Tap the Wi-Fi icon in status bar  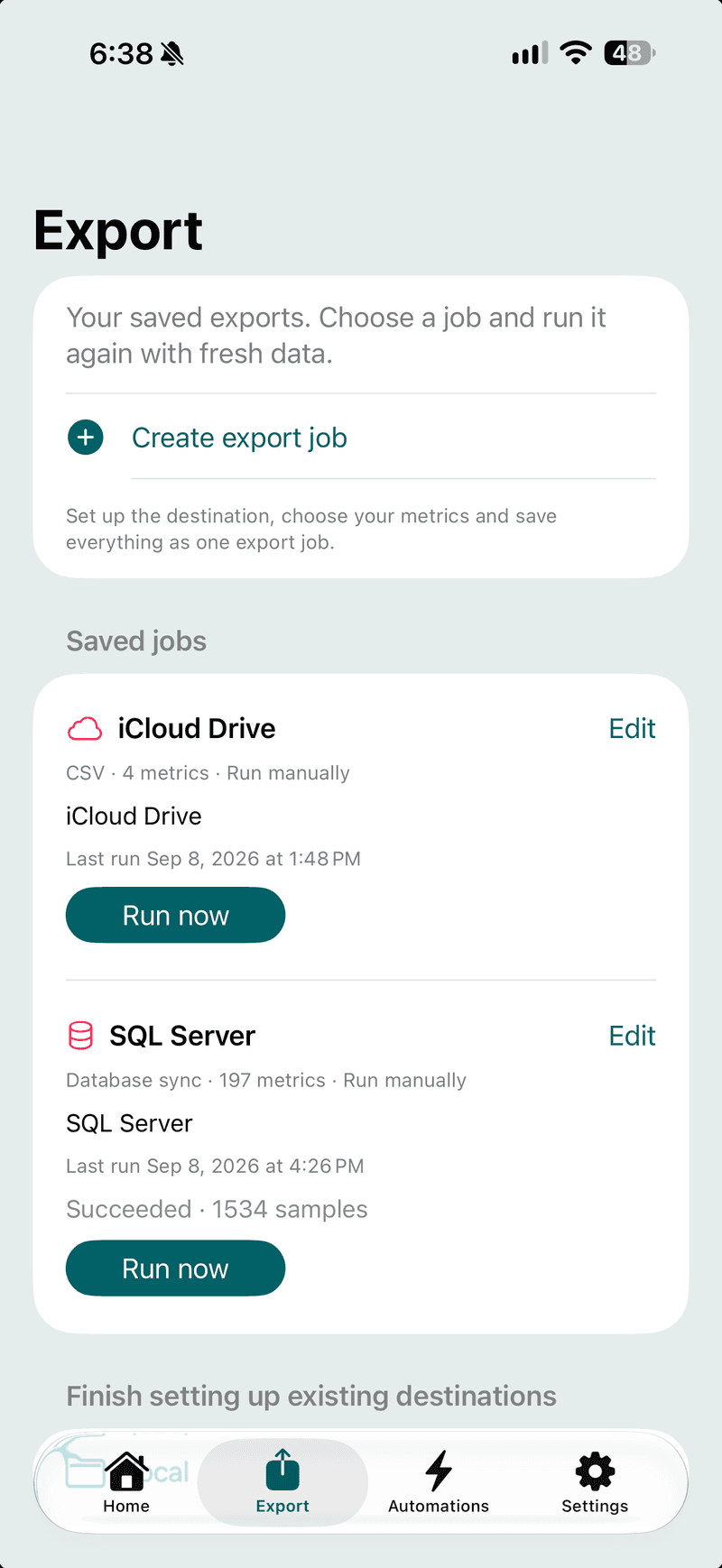[575, 53]
